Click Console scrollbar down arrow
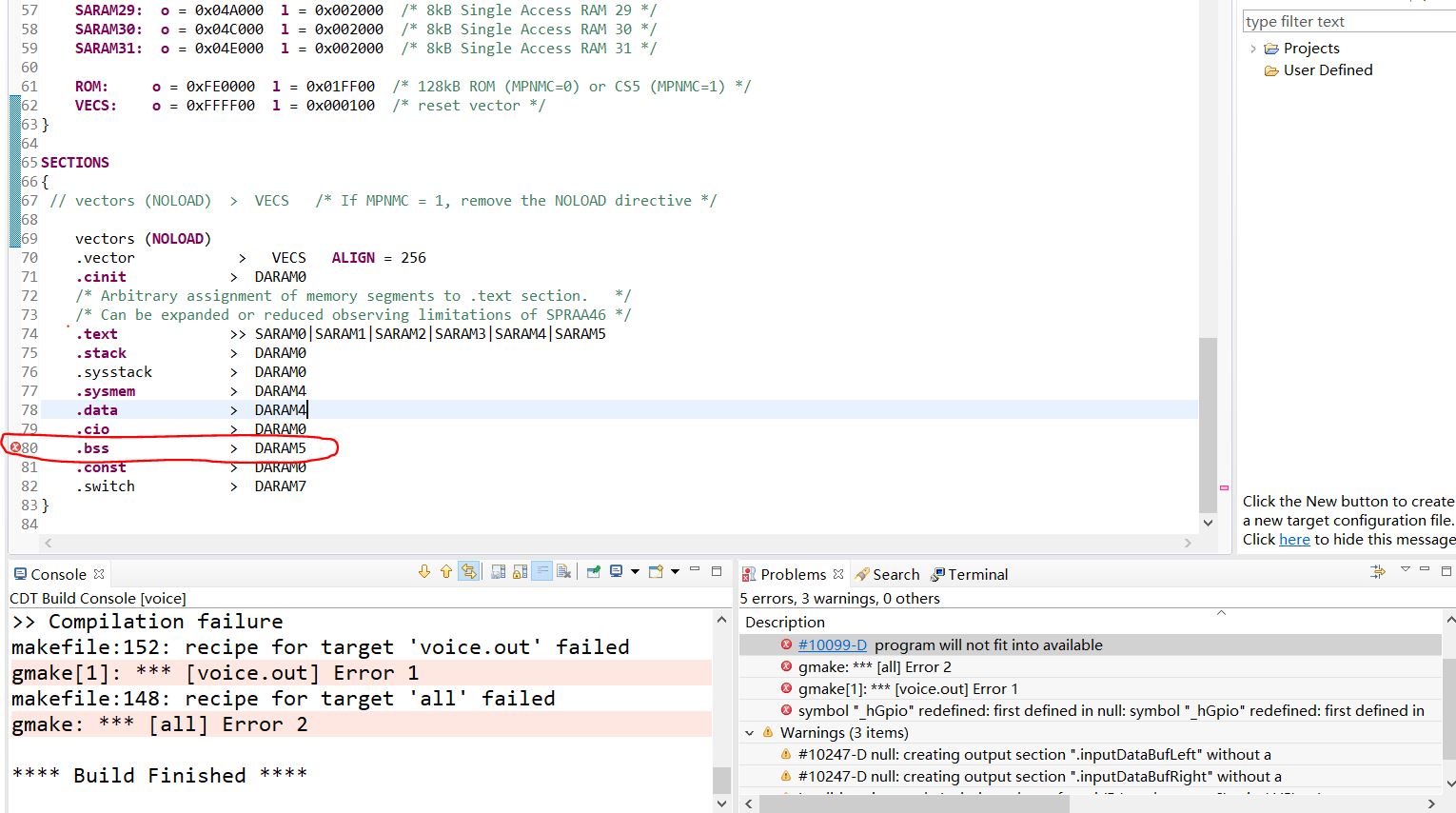Screen dimensions: 1456x813 (721, 803)
